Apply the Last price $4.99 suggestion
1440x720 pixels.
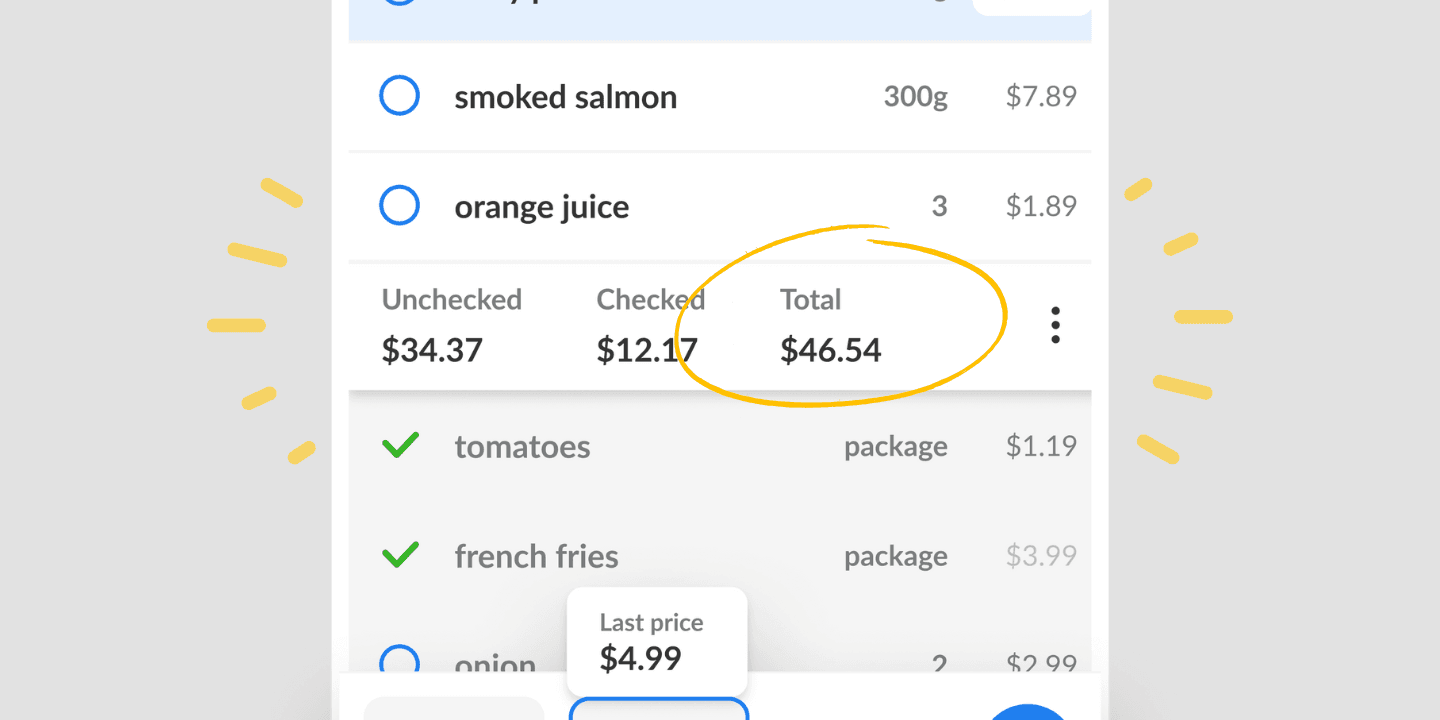point(656,642)
